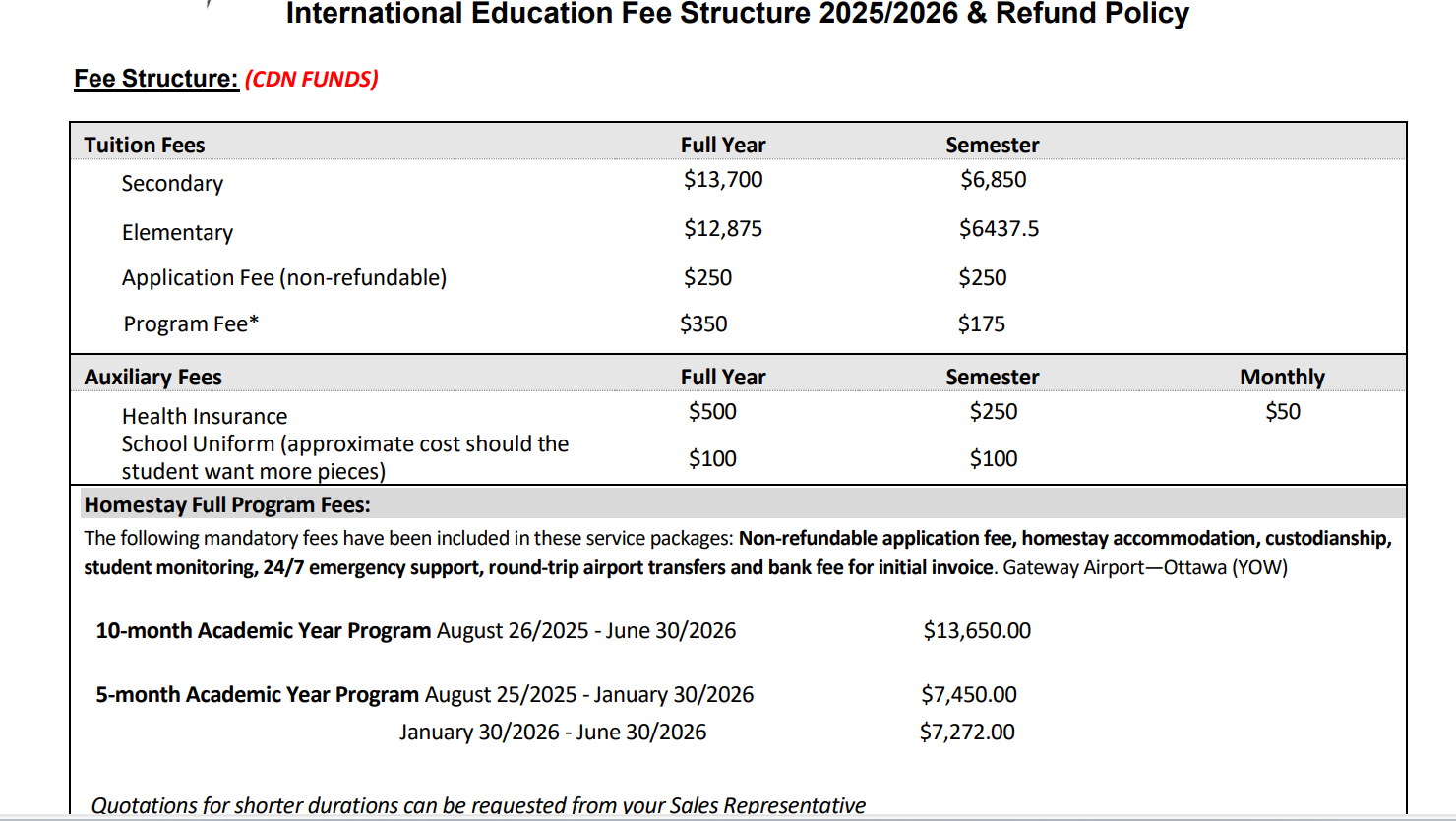Click the document title International Education Fee Structure
Viewport: 1456px width, 821px height.
pyautogui.click(x=737, y=14)
